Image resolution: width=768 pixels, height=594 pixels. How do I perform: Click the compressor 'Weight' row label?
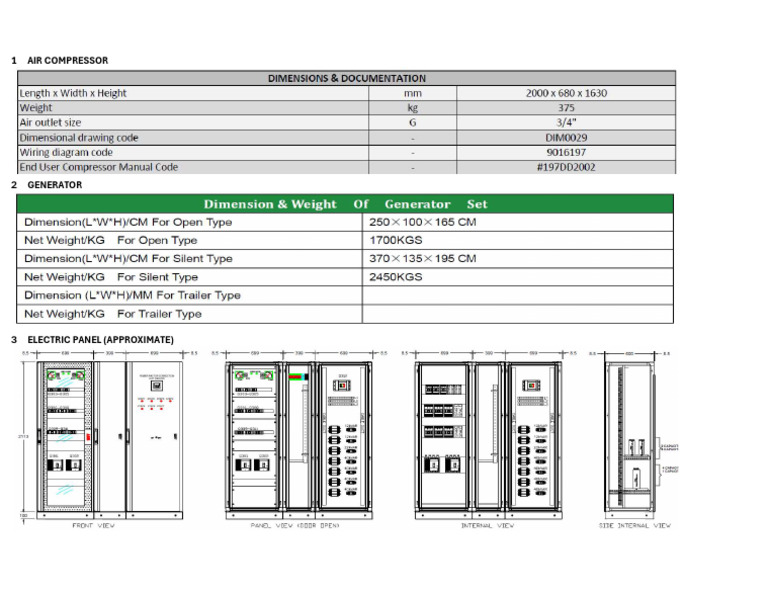click(36, 108)
